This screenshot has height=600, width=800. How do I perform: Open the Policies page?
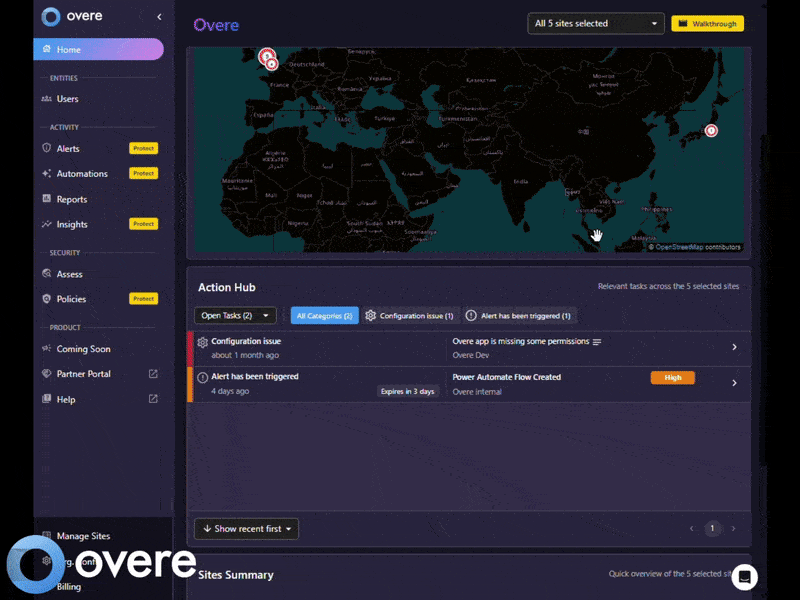71,299
